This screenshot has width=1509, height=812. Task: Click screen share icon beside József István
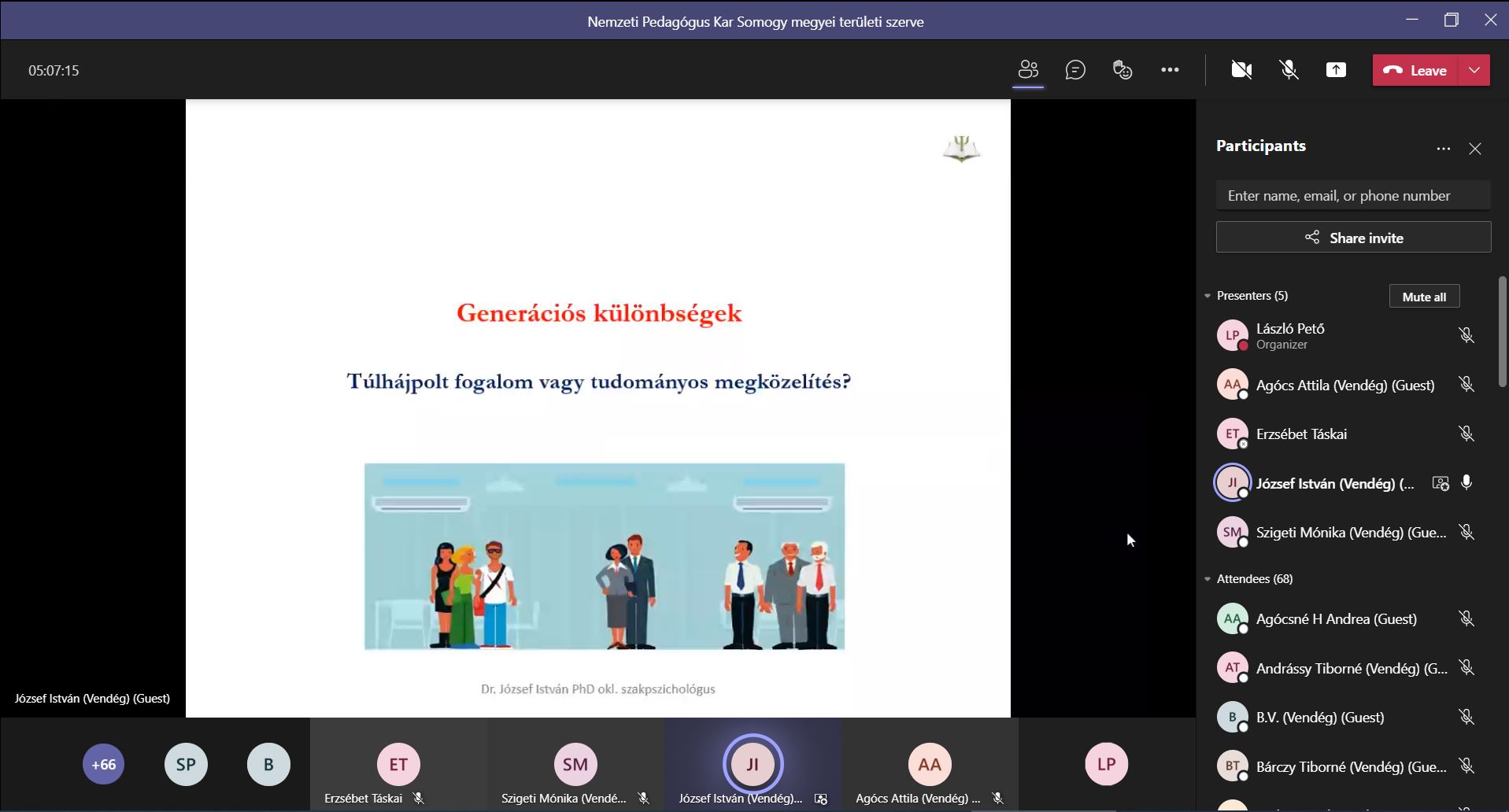point(1440,484)
